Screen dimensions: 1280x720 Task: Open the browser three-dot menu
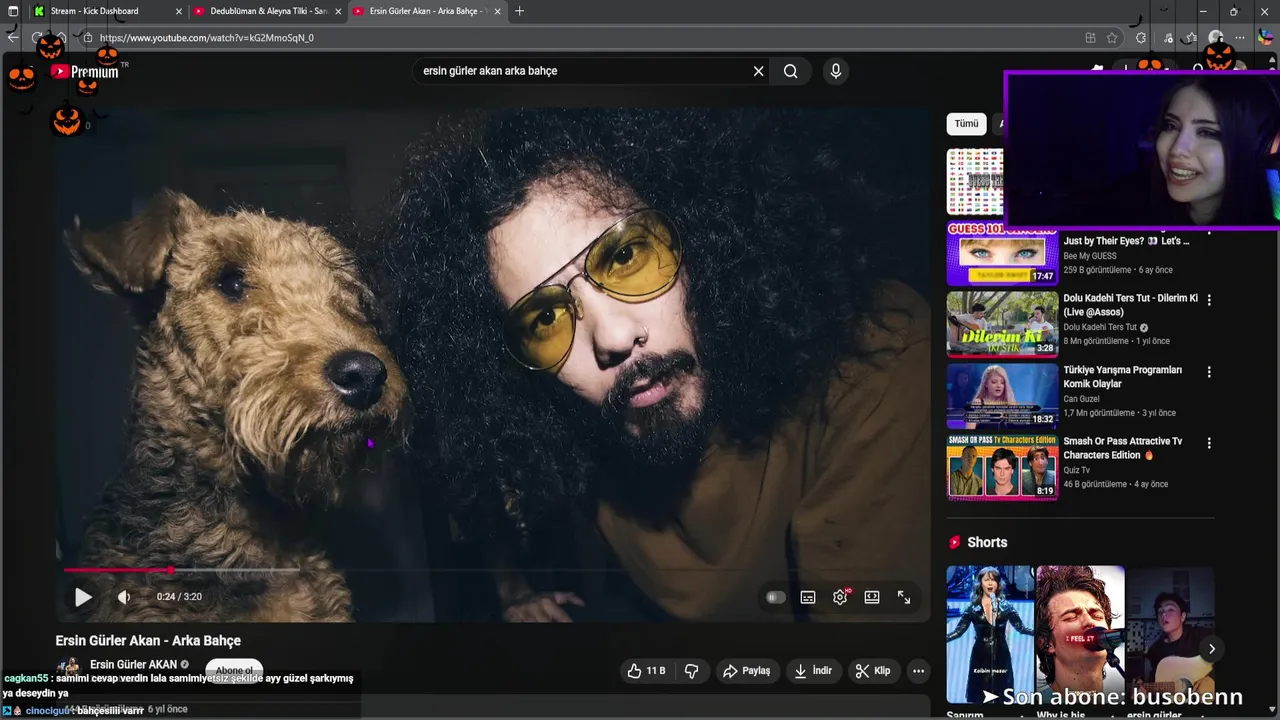pyautogui.click(x=1240, y=38)
